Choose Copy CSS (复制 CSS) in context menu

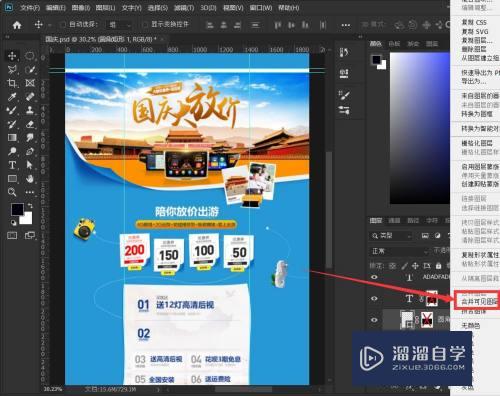click(x=474, y=22)
